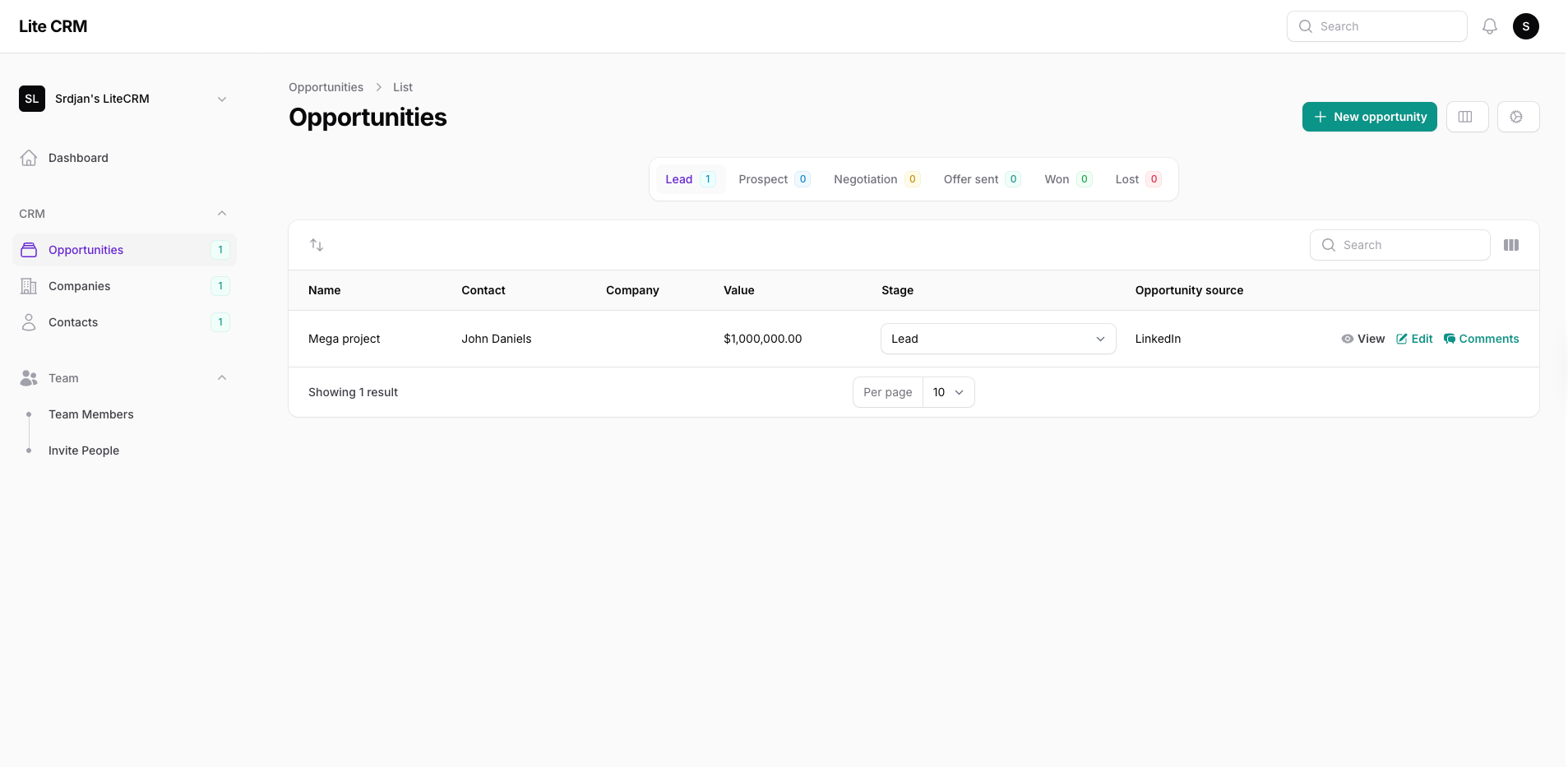Open the notifications bell

click(1490, 25)
